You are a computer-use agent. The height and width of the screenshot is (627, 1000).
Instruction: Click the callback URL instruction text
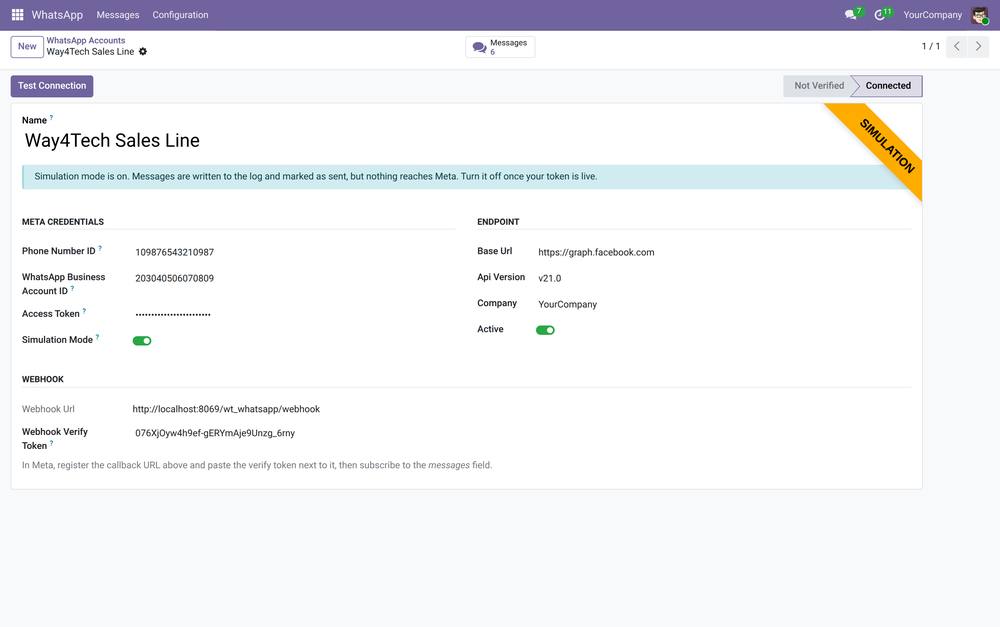coord(257,465)
